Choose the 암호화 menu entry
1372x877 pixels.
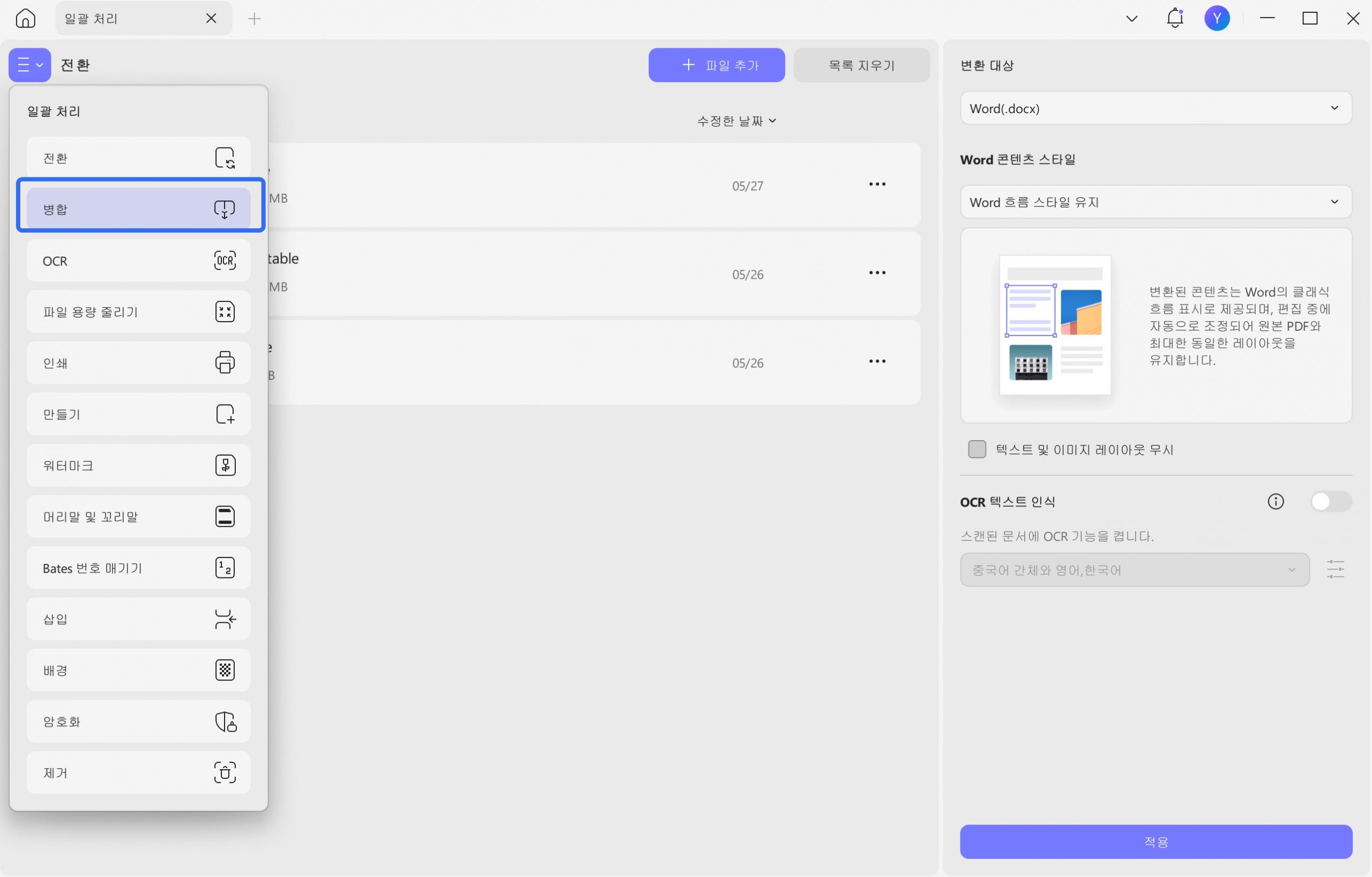[138, 722]
